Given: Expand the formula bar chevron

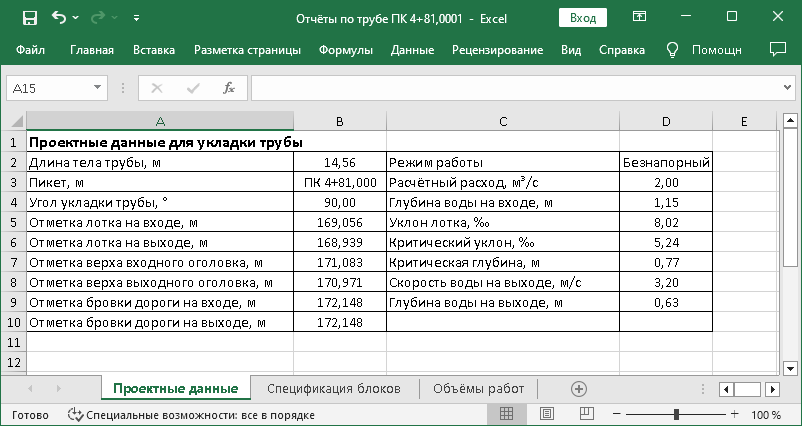Looking at the screenshot, I should point(788,88).
